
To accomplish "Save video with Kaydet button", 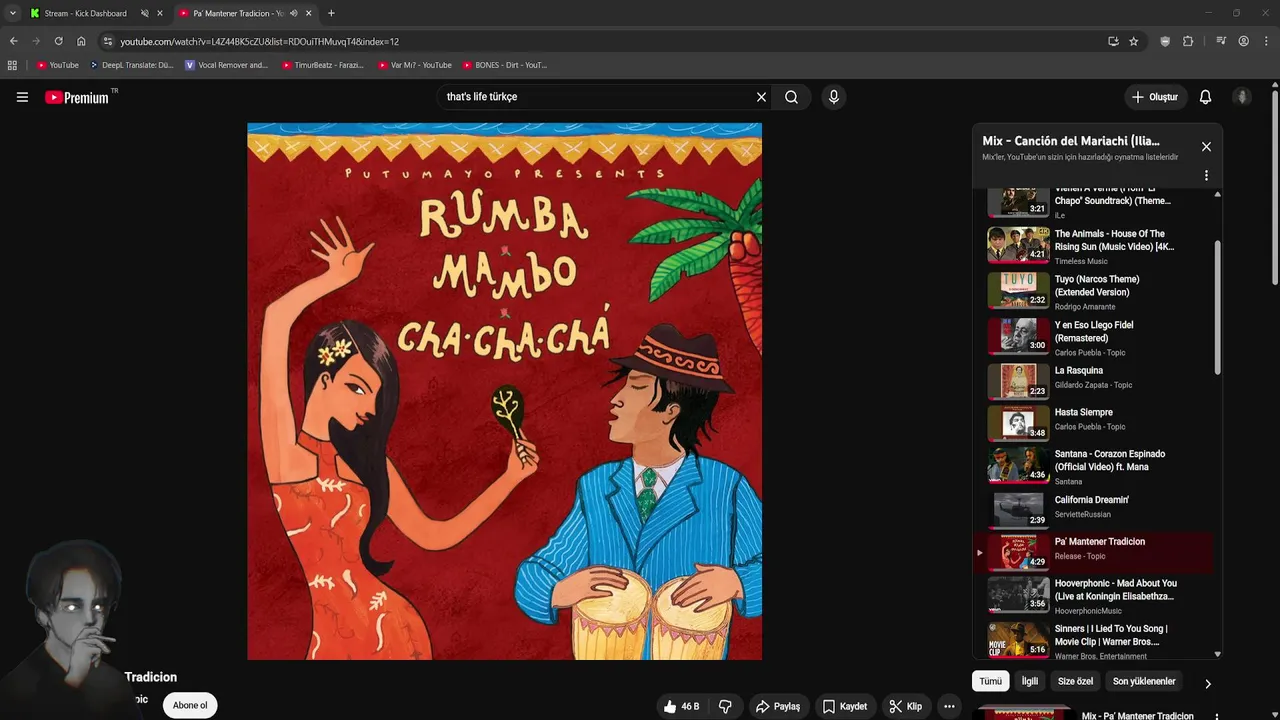I will [x=845, y=706].
